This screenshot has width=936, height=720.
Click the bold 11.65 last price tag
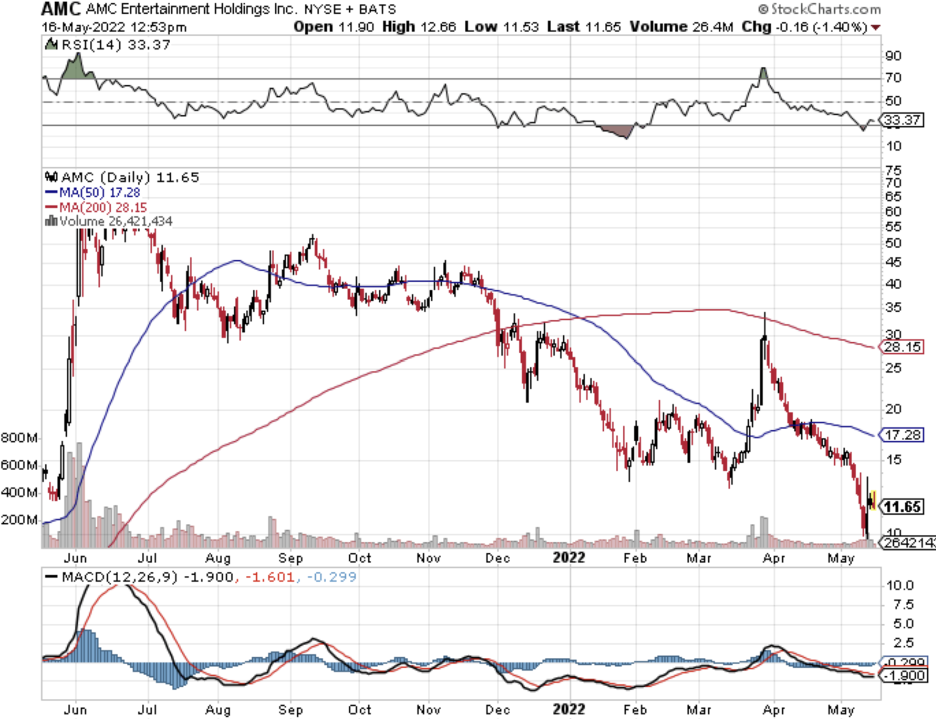tap(902, 507)
